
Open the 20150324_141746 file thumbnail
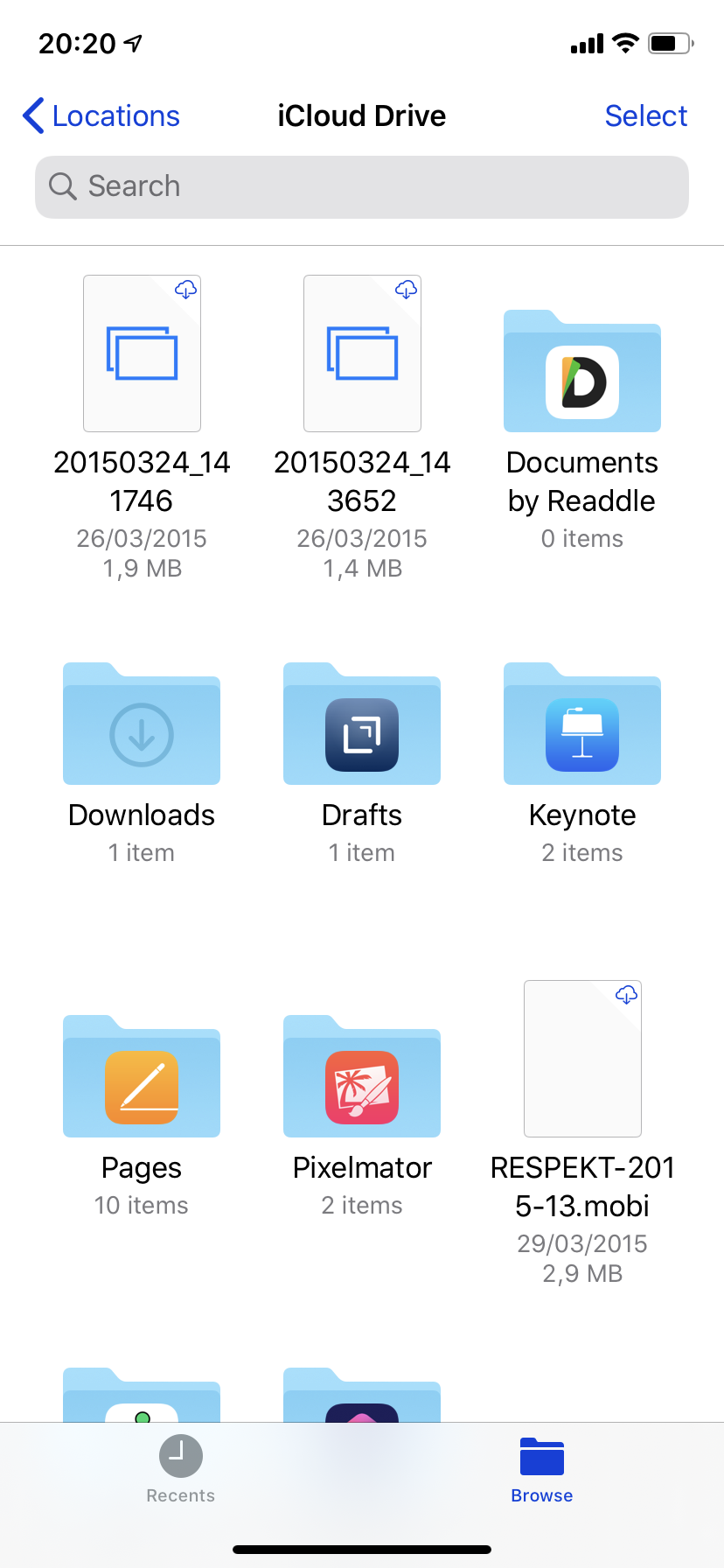(142, 353)
